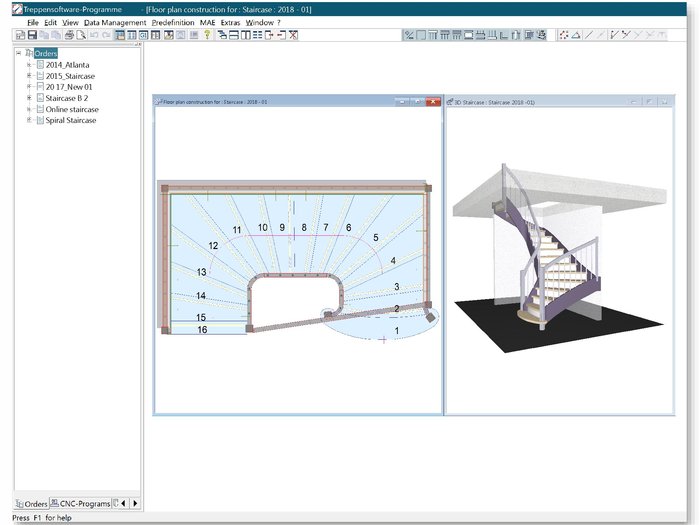Close the Floor plan construction child window
700x525 pixels.
pyautogui.click(x=433, y=102)
